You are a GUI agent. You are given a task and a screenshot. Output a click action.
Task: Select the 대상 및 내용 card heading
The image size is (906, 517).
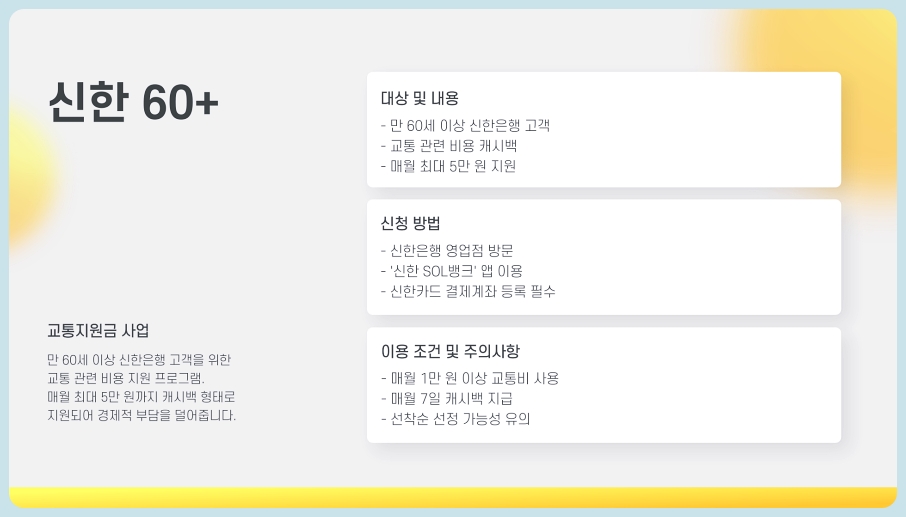[x=419, y=98]
